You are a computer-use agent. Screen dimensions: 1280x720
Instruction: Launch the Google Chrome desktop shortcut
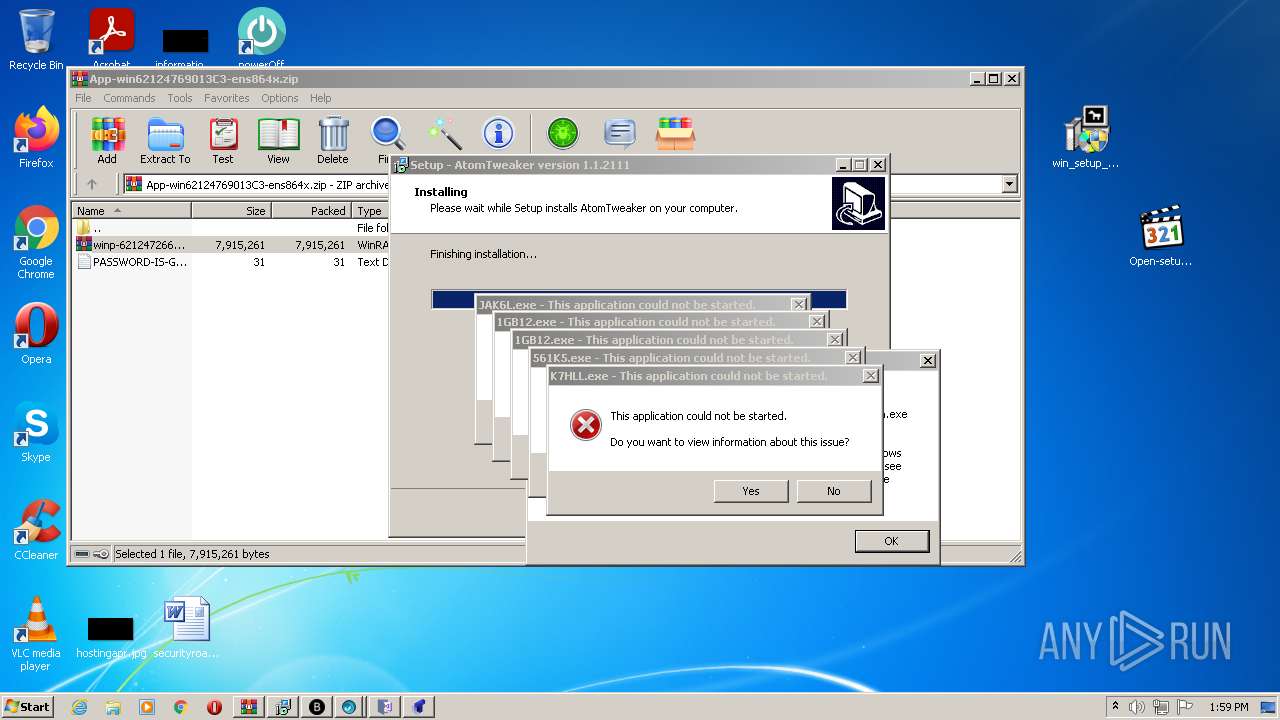[x=36, y=242]
